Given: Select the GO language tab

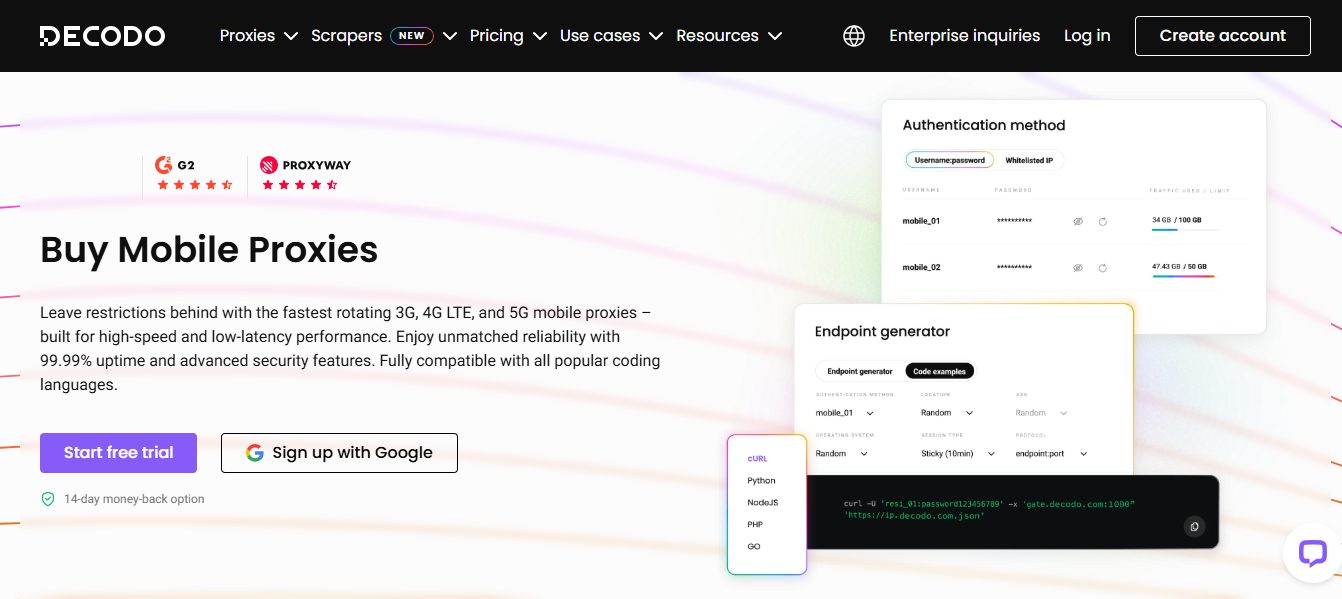Looking at the screenshot, I should coord(754,547).
